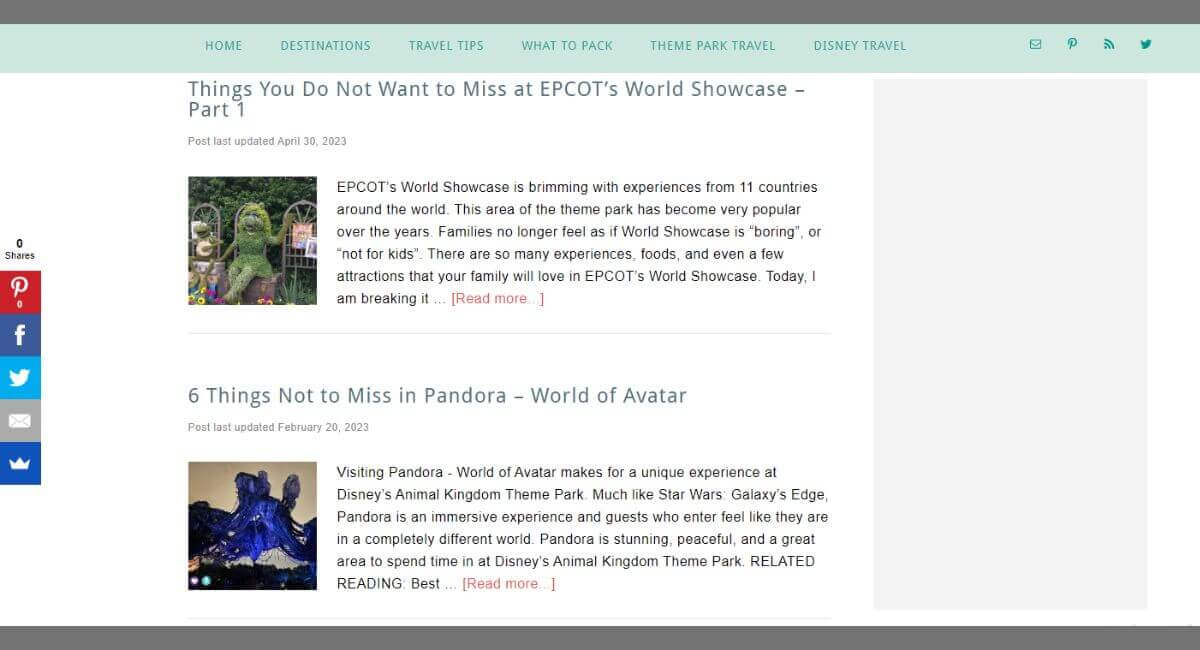Click the February 20, 2023 post date

click(x=323, y=427)
